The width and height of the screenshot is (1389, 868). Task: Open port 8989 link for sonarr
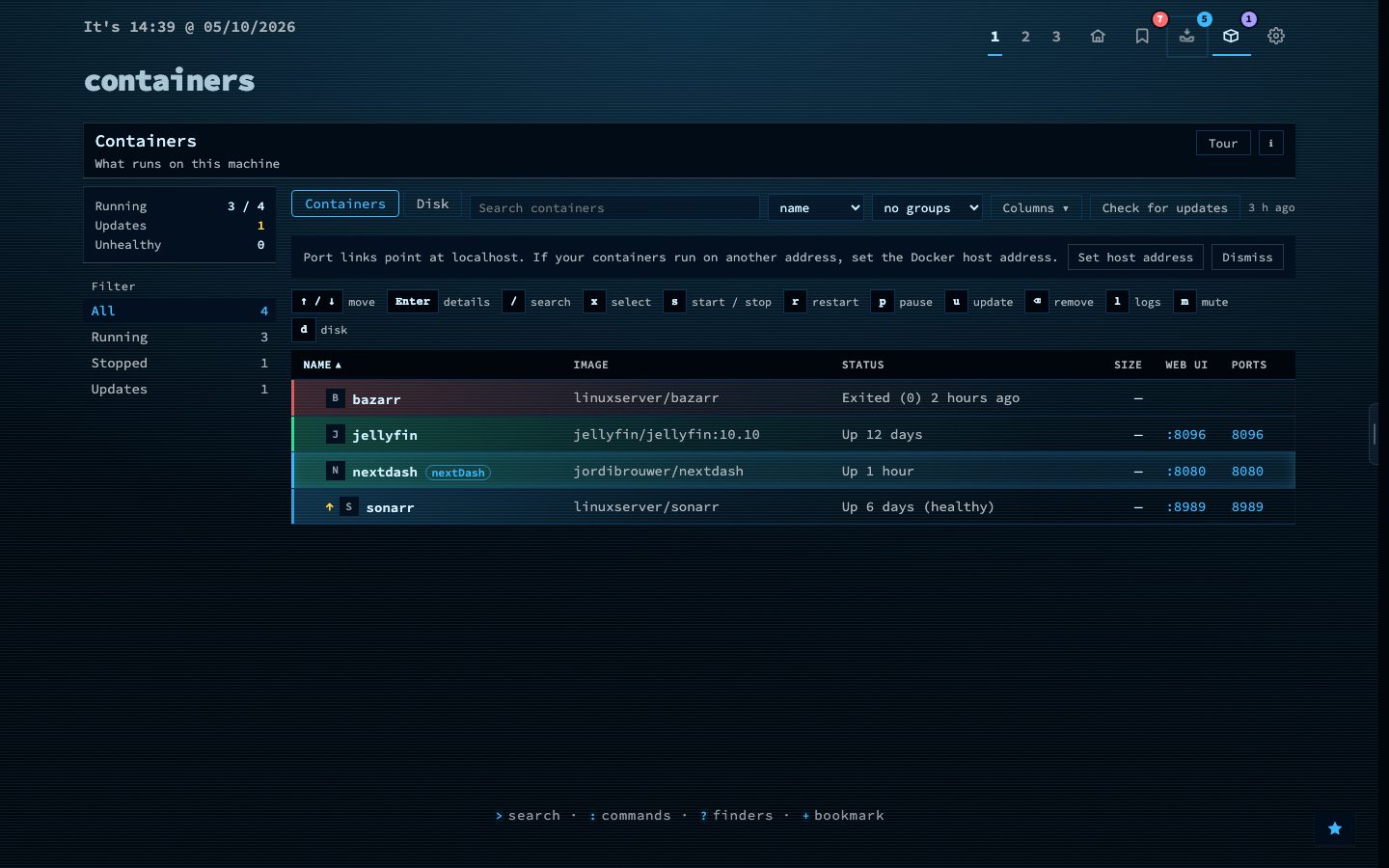1247,507
